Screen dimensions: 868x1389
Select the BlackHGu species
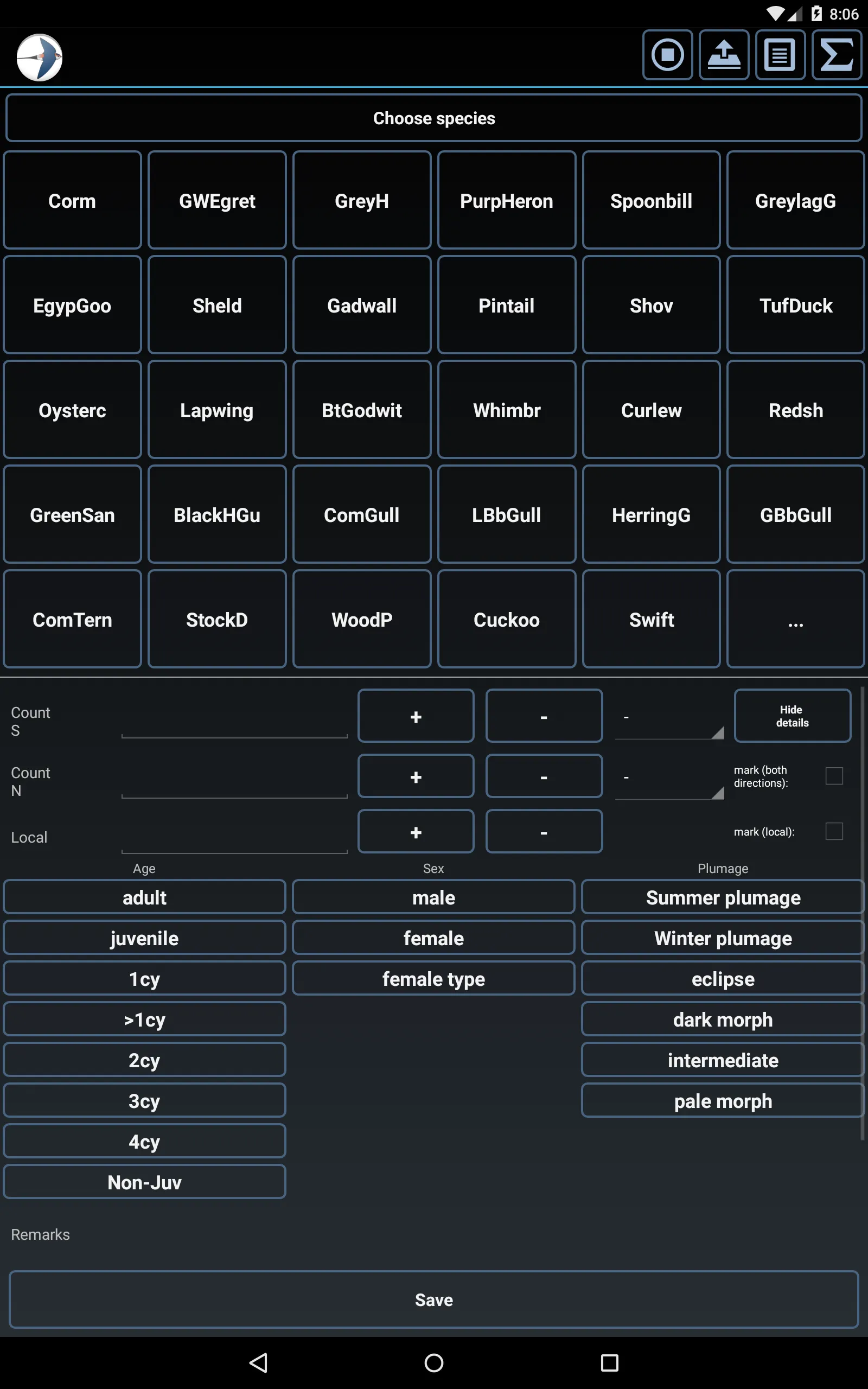point(217,514)
